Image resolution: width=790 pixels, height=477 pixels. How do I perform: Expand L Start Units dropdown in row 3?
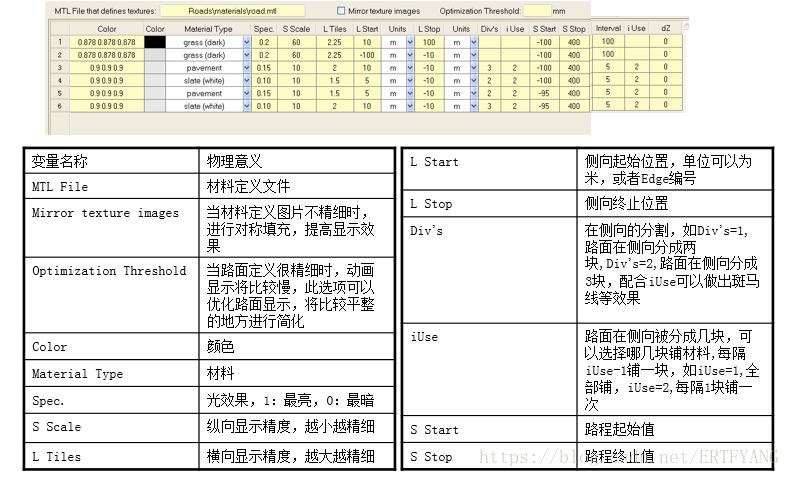click(410, 67)
